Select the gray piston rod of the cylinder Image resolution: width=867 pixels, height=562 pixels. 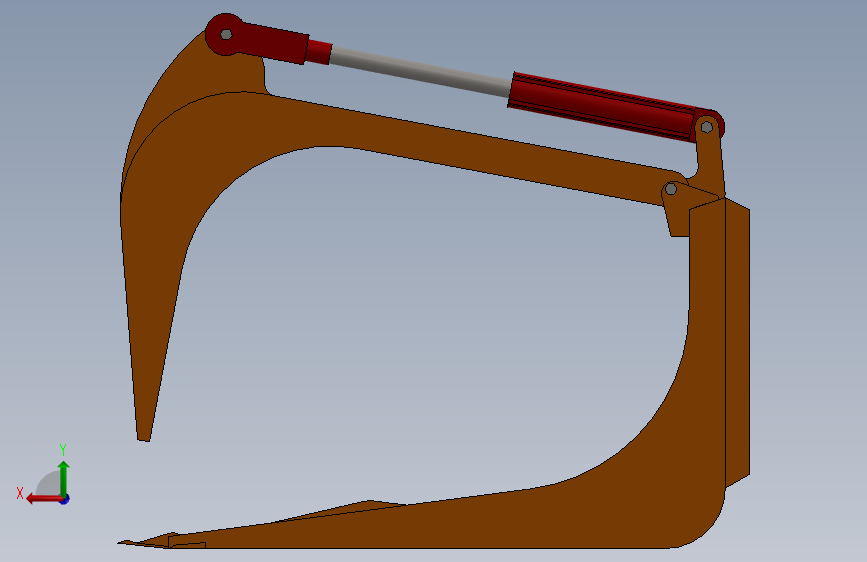(x=420, y=72)
